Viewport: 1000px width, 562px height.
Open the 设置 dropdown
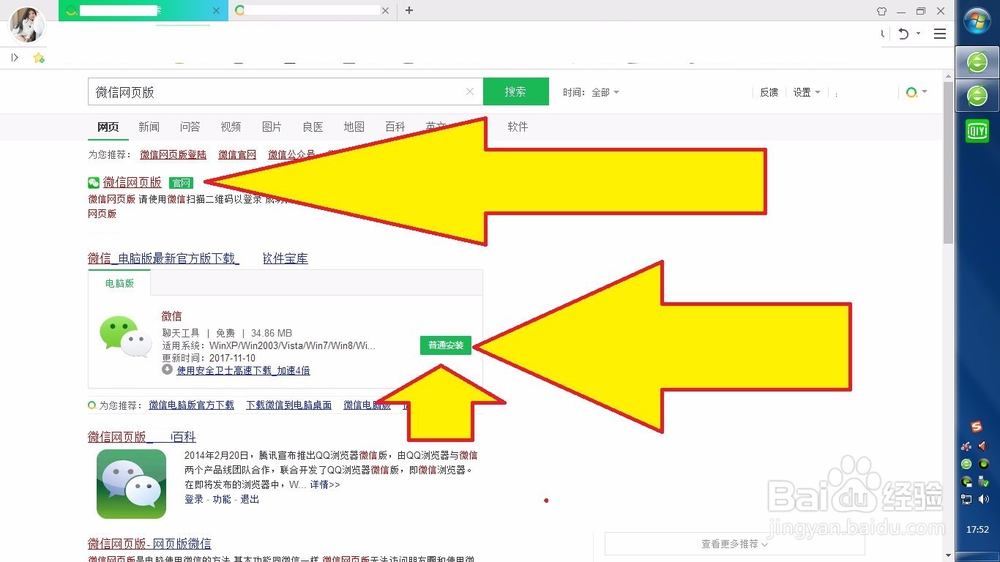(x=806, y=92)
